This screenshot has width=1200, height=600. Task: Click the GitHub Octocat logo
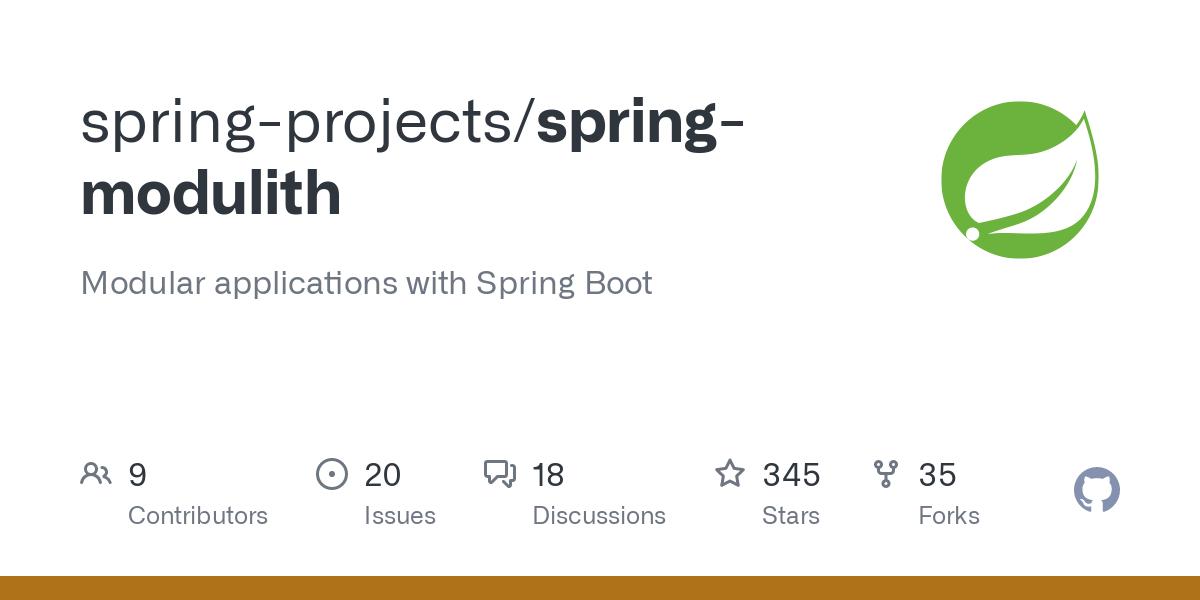click(x=1096, y=491)
